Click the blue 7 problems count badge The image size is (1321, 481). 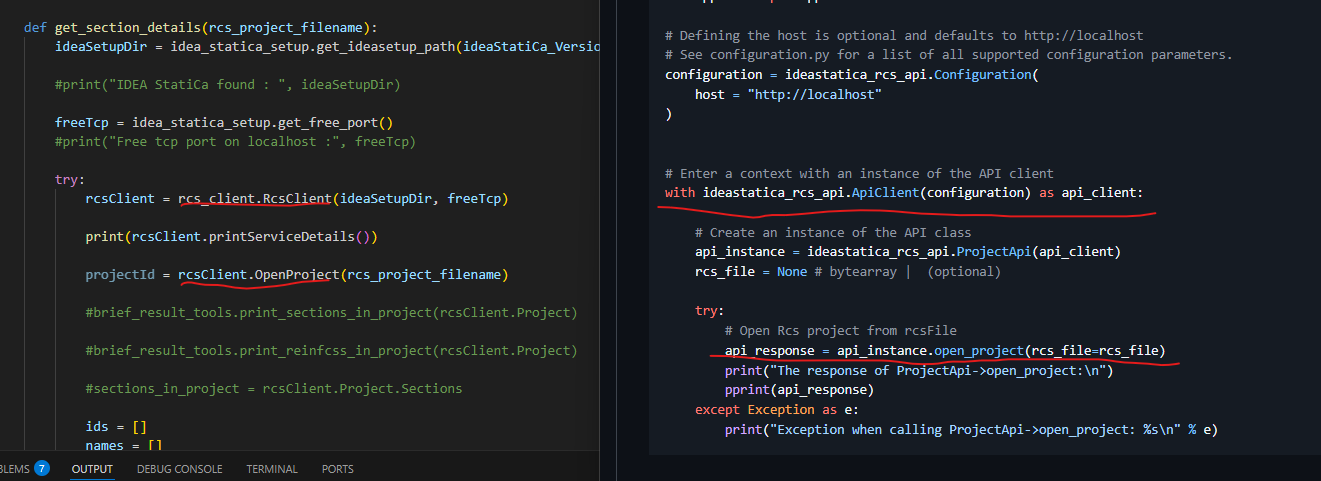tap(42, 468)
